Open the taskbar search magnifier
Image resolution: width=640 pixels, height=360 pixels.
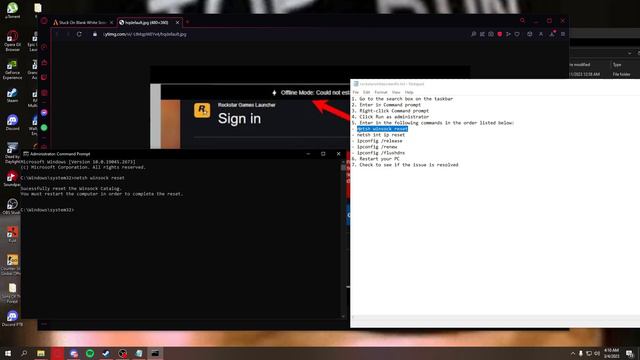point(24,353)
